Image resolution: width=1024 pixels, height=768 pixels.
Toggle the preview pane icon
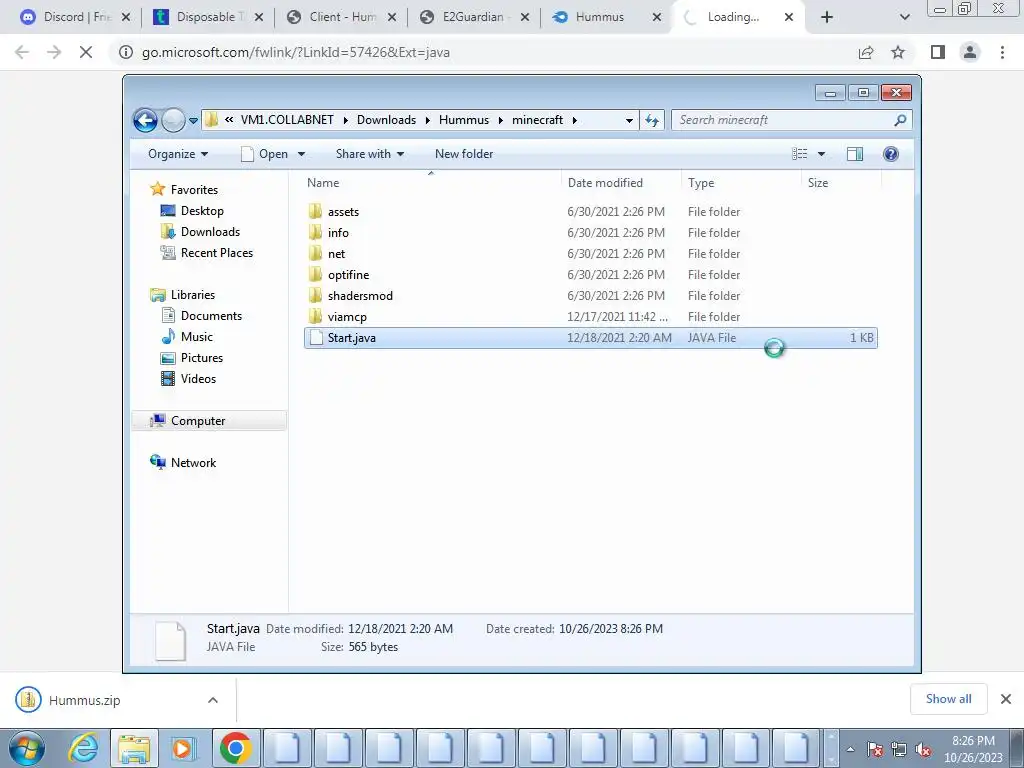tap(855, 154)
